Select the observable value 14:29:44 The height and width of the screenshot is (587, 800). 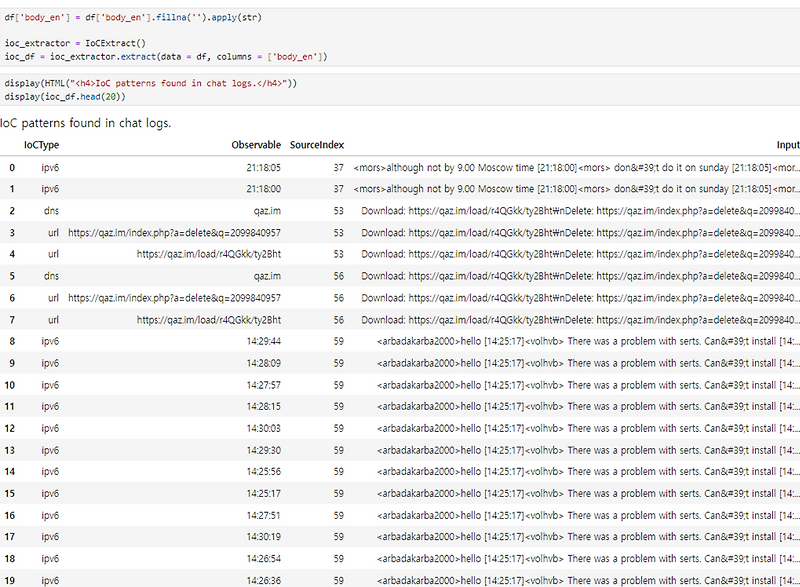[x=263, y=341]
